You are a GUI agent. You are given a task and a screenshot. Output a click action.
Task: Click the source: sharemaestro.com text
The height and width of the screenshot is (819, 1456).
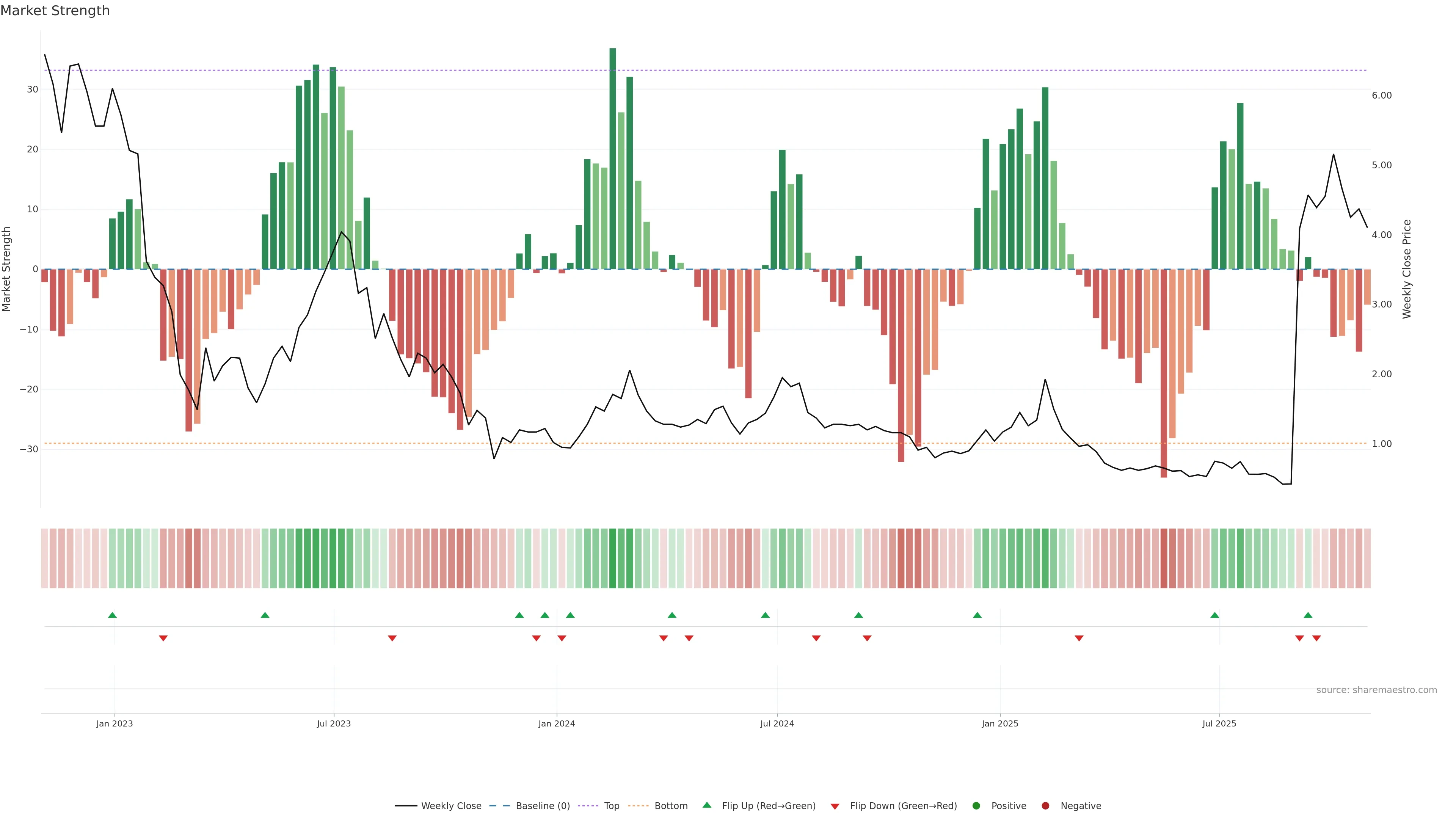click(1376, 690)
